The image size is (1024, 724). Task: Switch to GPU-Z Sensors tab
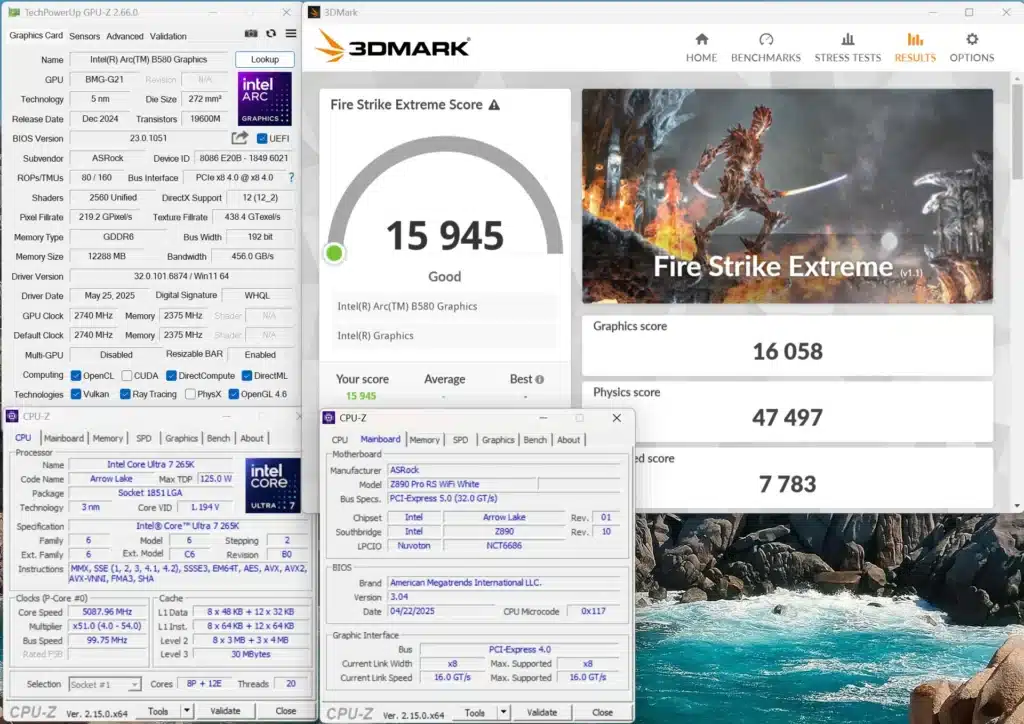point(84,37)
